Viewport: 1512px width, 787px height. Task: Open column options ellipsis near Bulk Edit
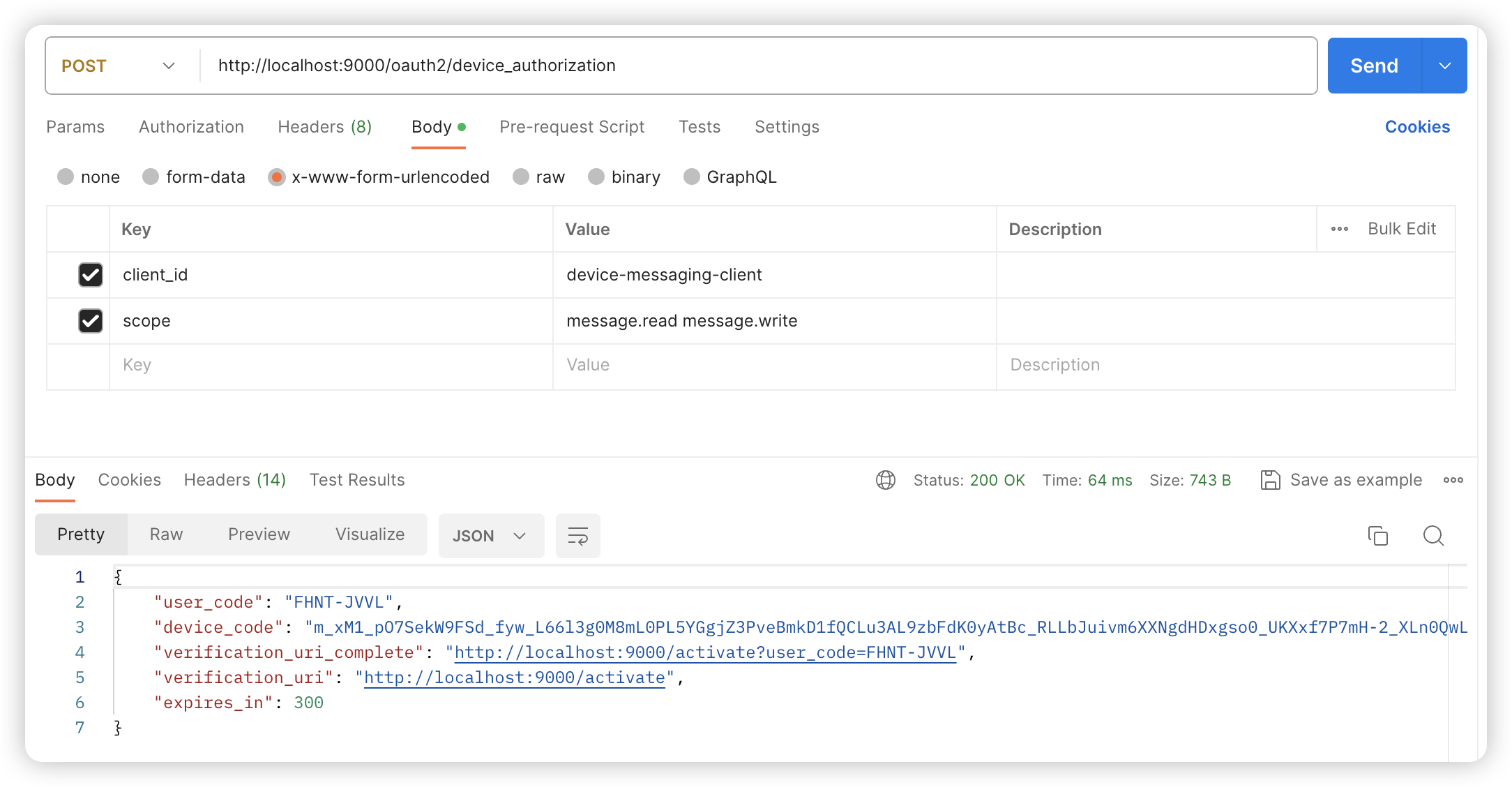[1339, 229]
